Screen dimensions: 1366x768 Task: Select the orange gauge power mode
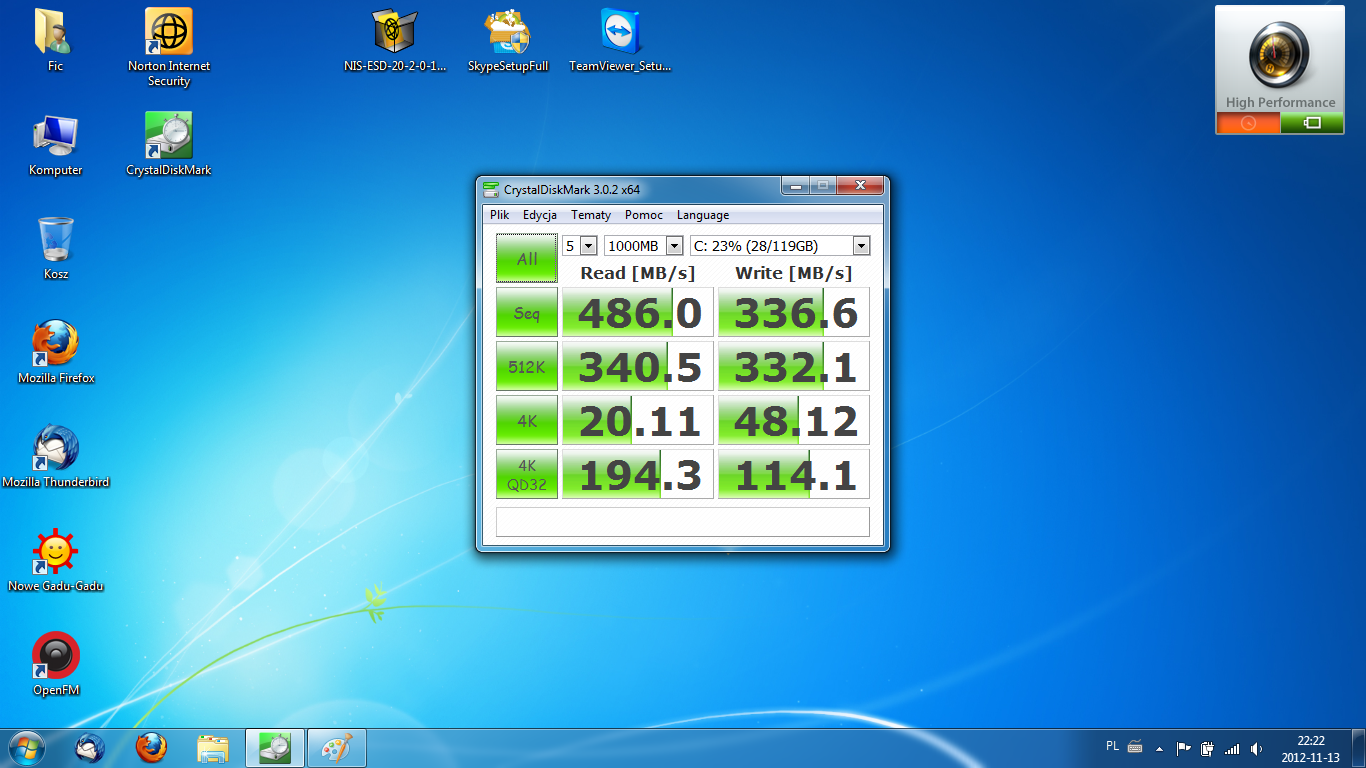pos(1248,123)
